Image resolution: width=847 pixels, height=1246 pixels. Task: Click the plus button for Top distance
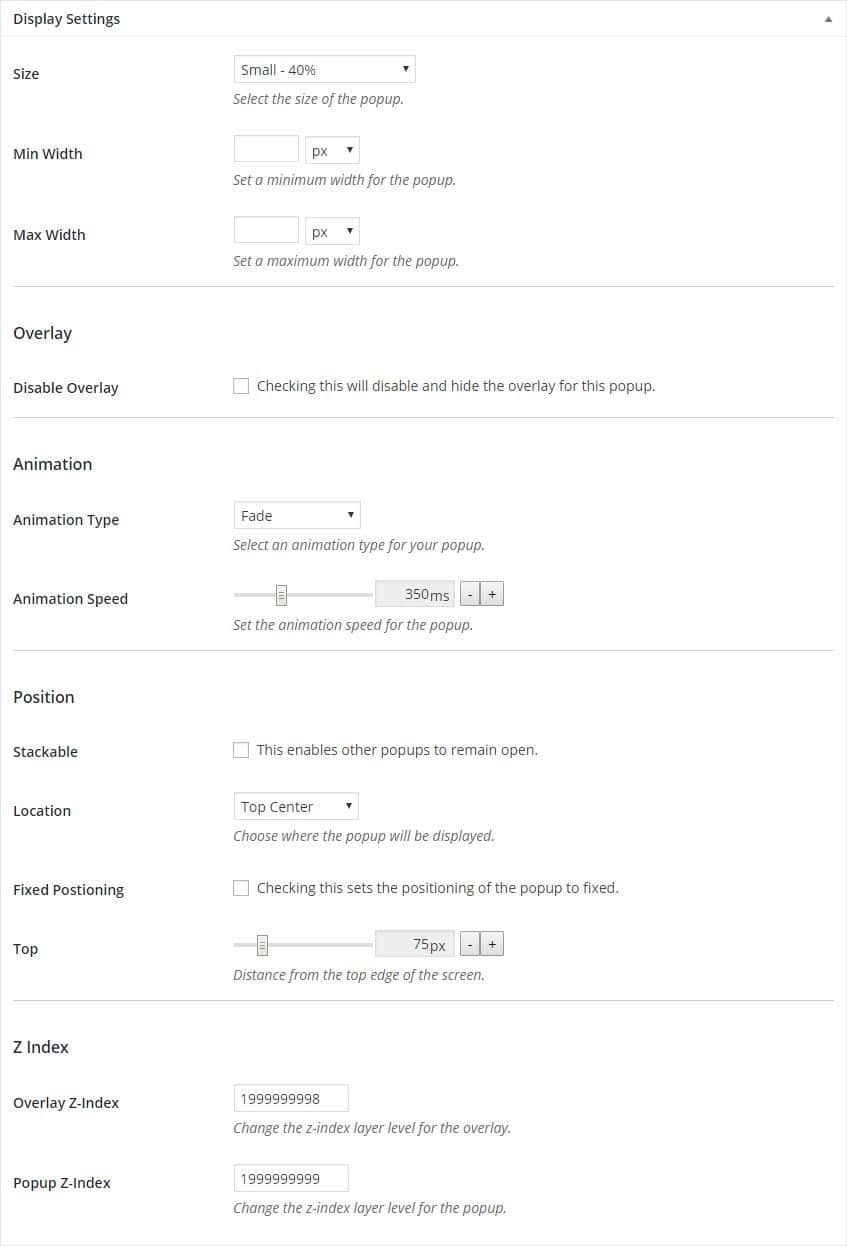492,943
